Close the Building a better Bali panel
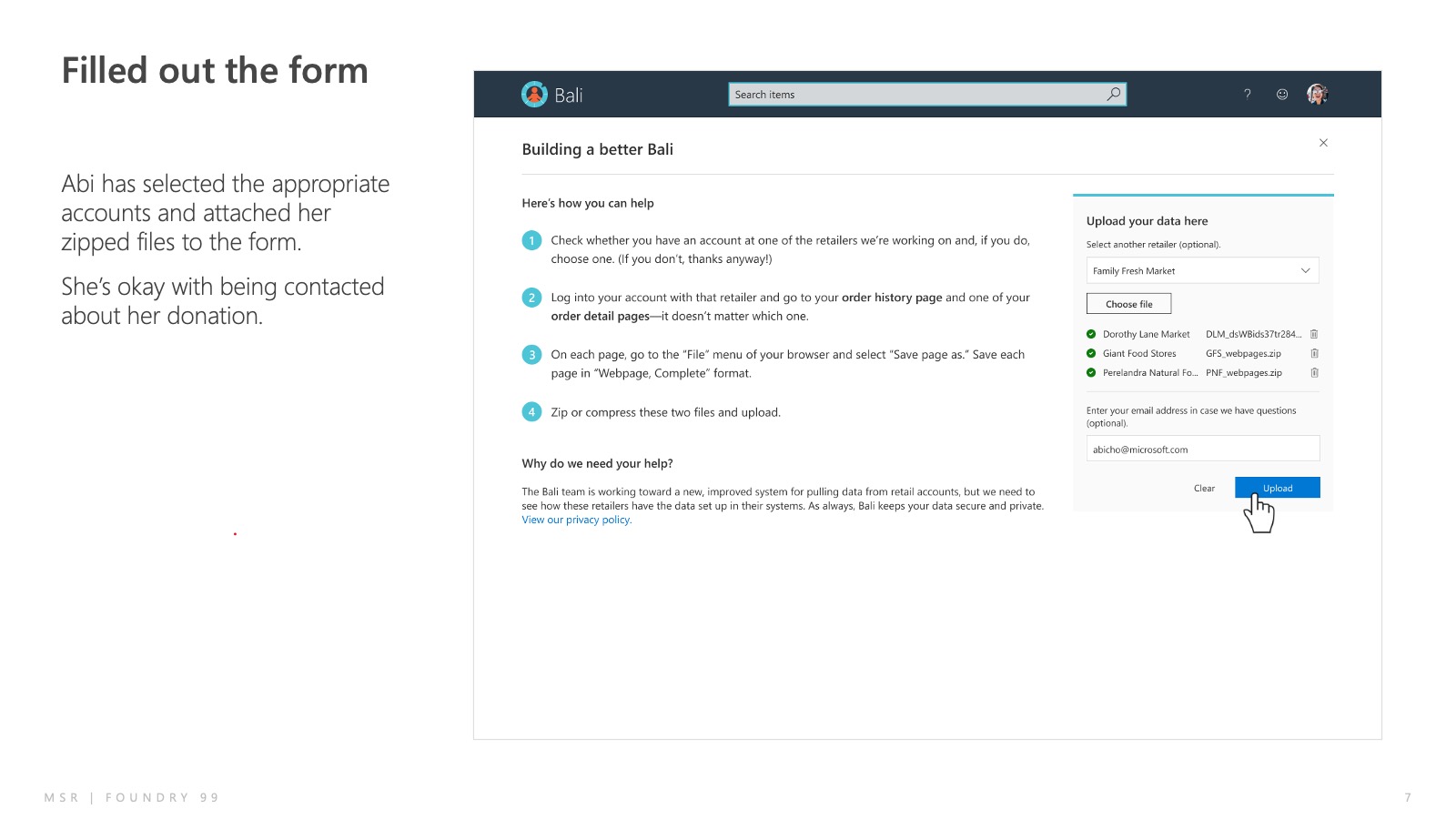The width and height of the screenshot is (1456, 819). (x=1323, y=143)
